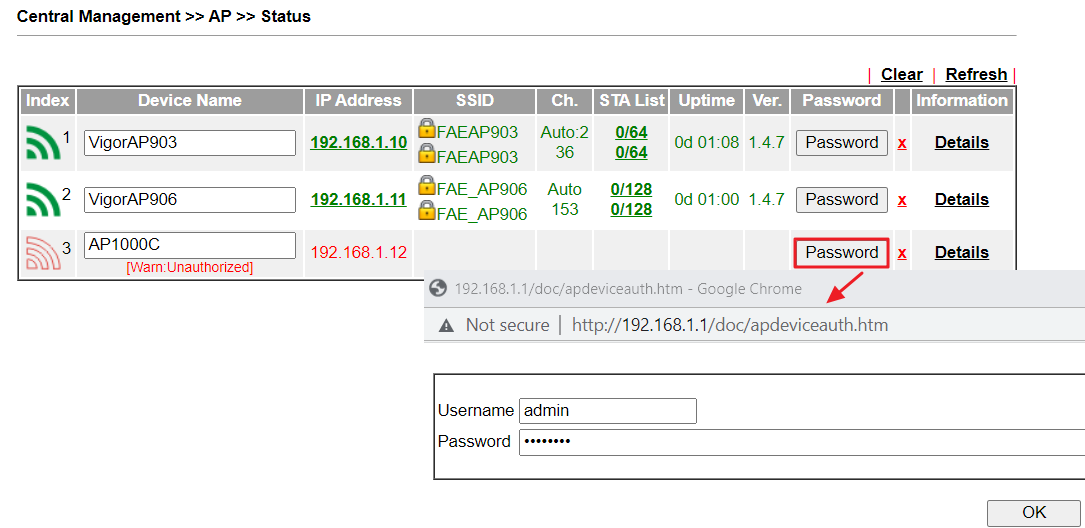Focus the Password input field
The height and width of the screenshot is (528, 1085).
pyautogui.click(x=800, y=441)
